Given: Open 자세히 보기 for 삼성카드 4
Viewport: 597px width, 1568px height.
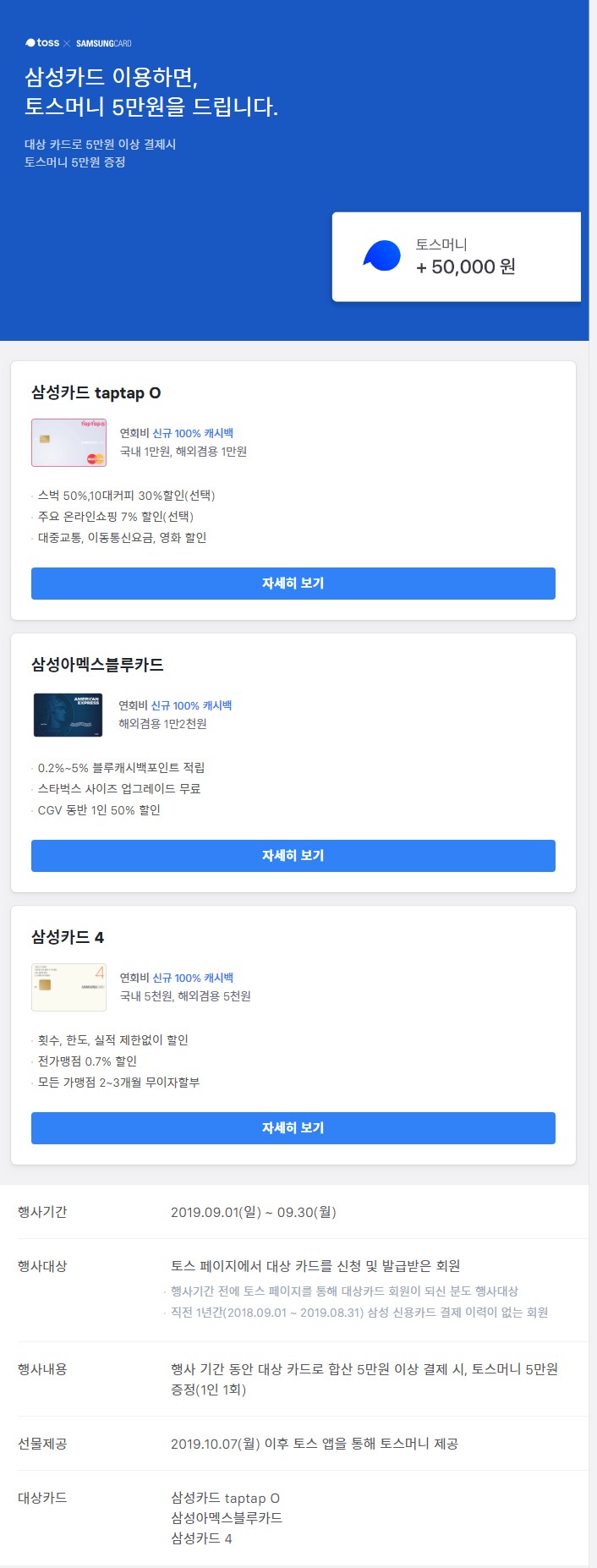Looking at the screenshot, I should coord(293,1127).
